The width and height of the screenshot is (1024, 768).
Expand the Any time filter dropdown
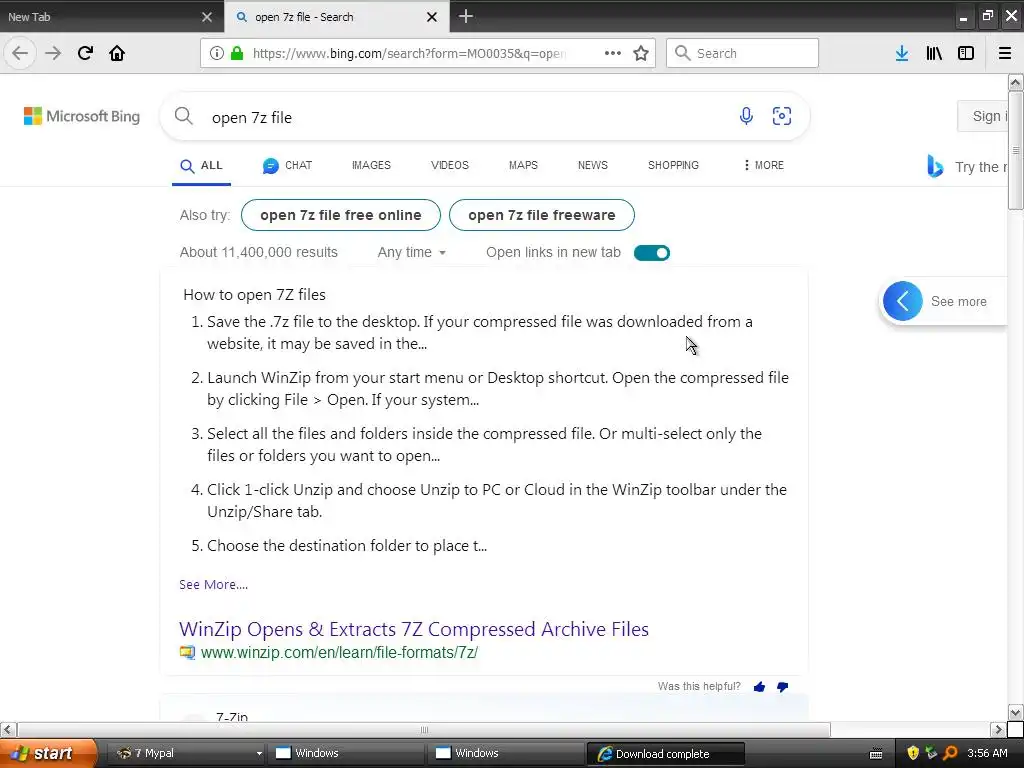(411, 252)
